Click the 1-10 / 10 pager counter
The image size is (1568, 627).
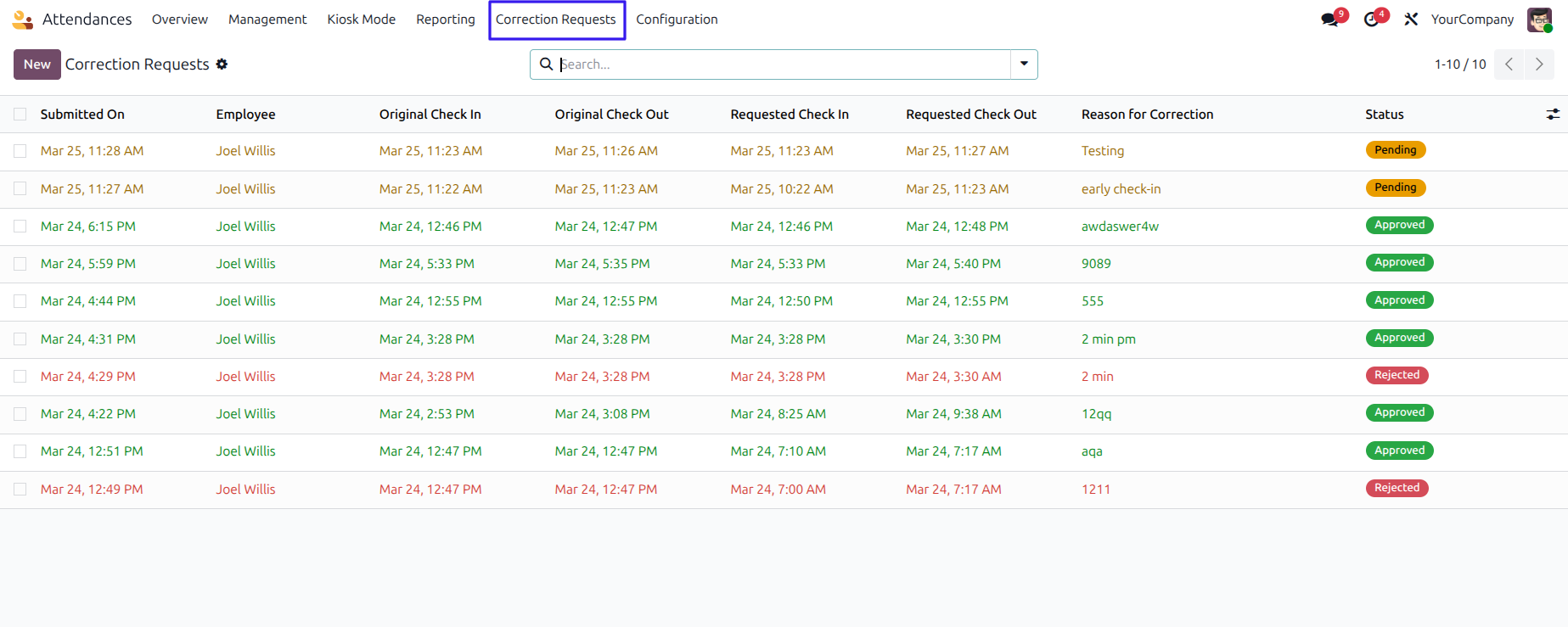coord(1460,64)
